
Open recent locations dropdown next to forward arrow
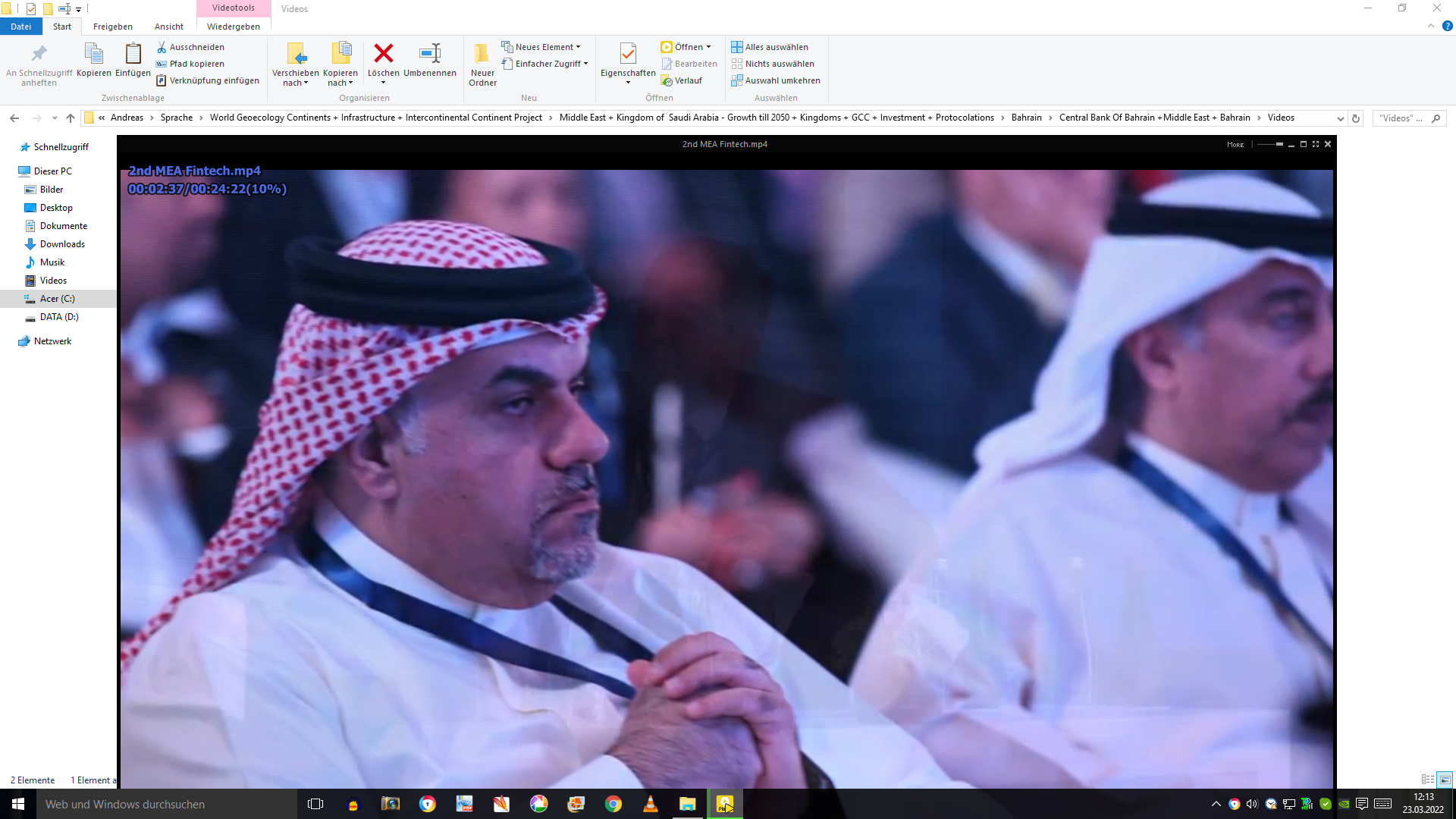pyautogui.click(x=55, y=118)
